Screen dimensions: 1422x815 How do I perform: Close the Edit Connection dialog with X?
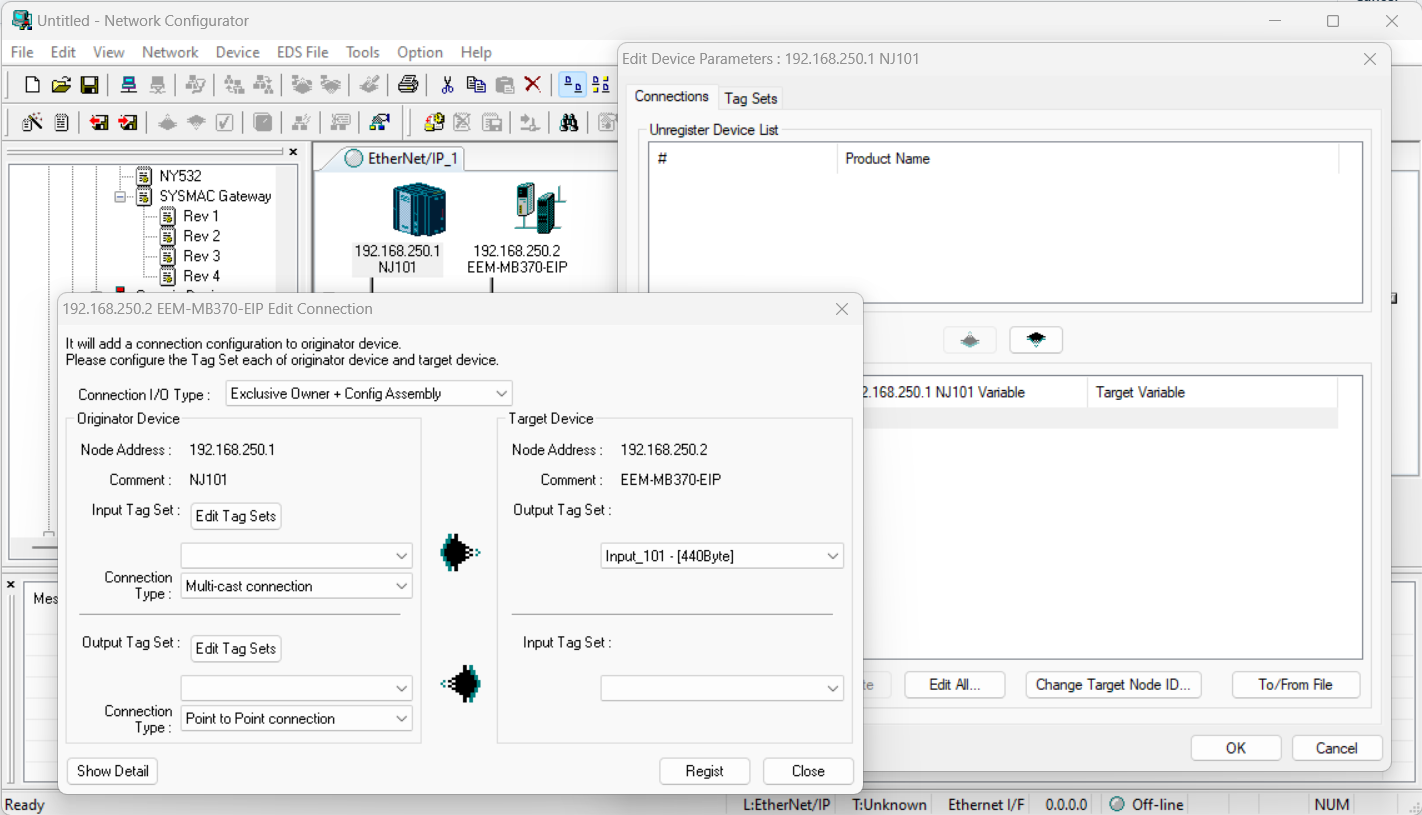(842, 309)
